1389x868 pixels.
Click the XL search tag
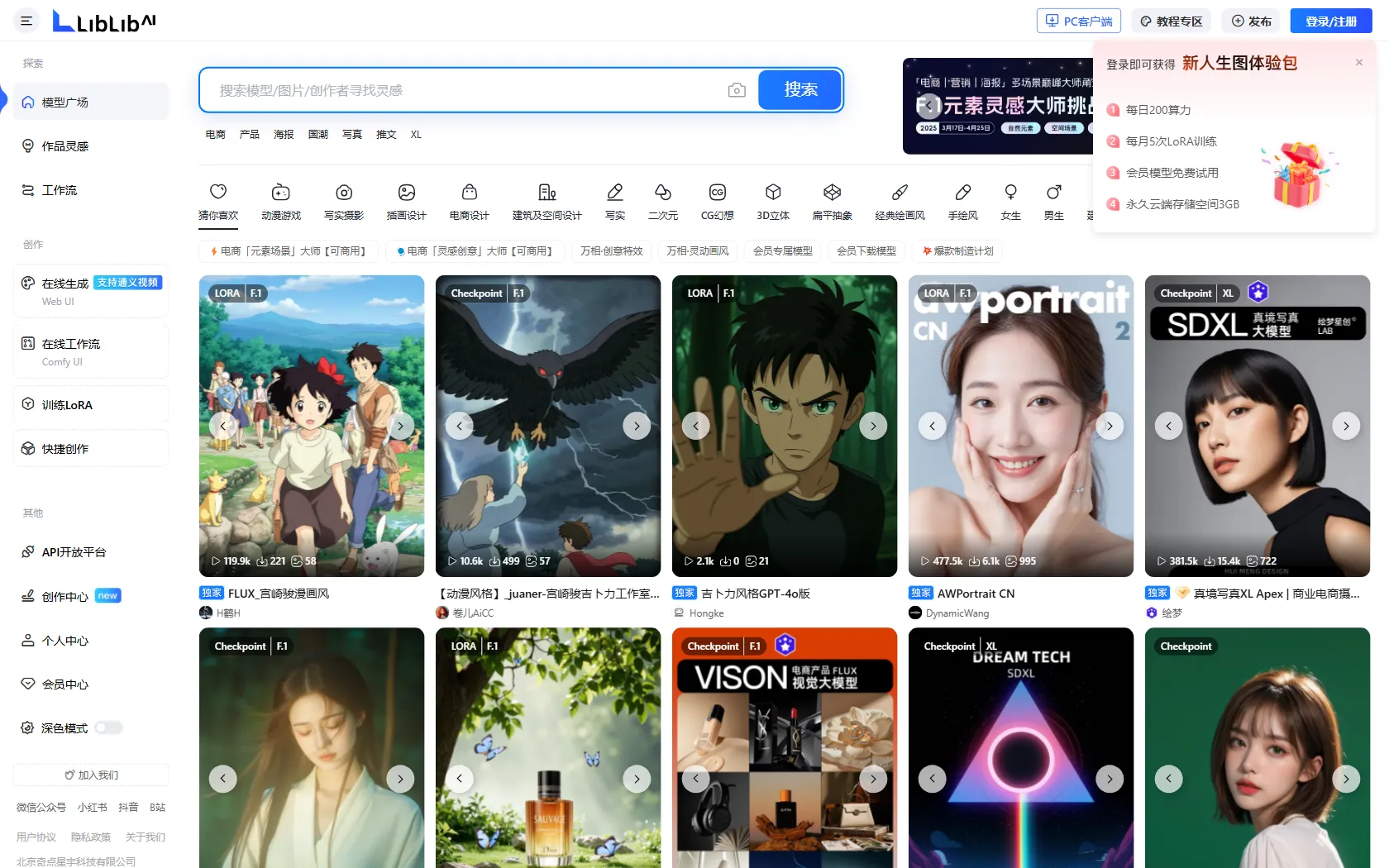[416, 134]
